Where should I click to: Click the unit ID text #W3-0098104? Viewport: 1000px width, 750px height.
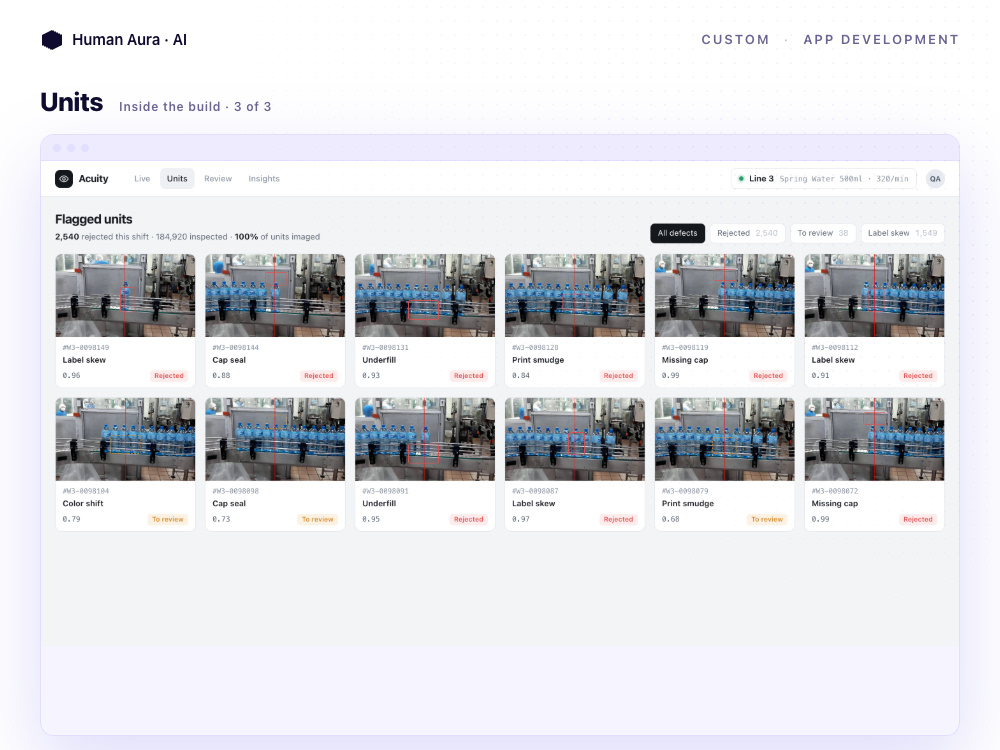click(x=85, y=491)
